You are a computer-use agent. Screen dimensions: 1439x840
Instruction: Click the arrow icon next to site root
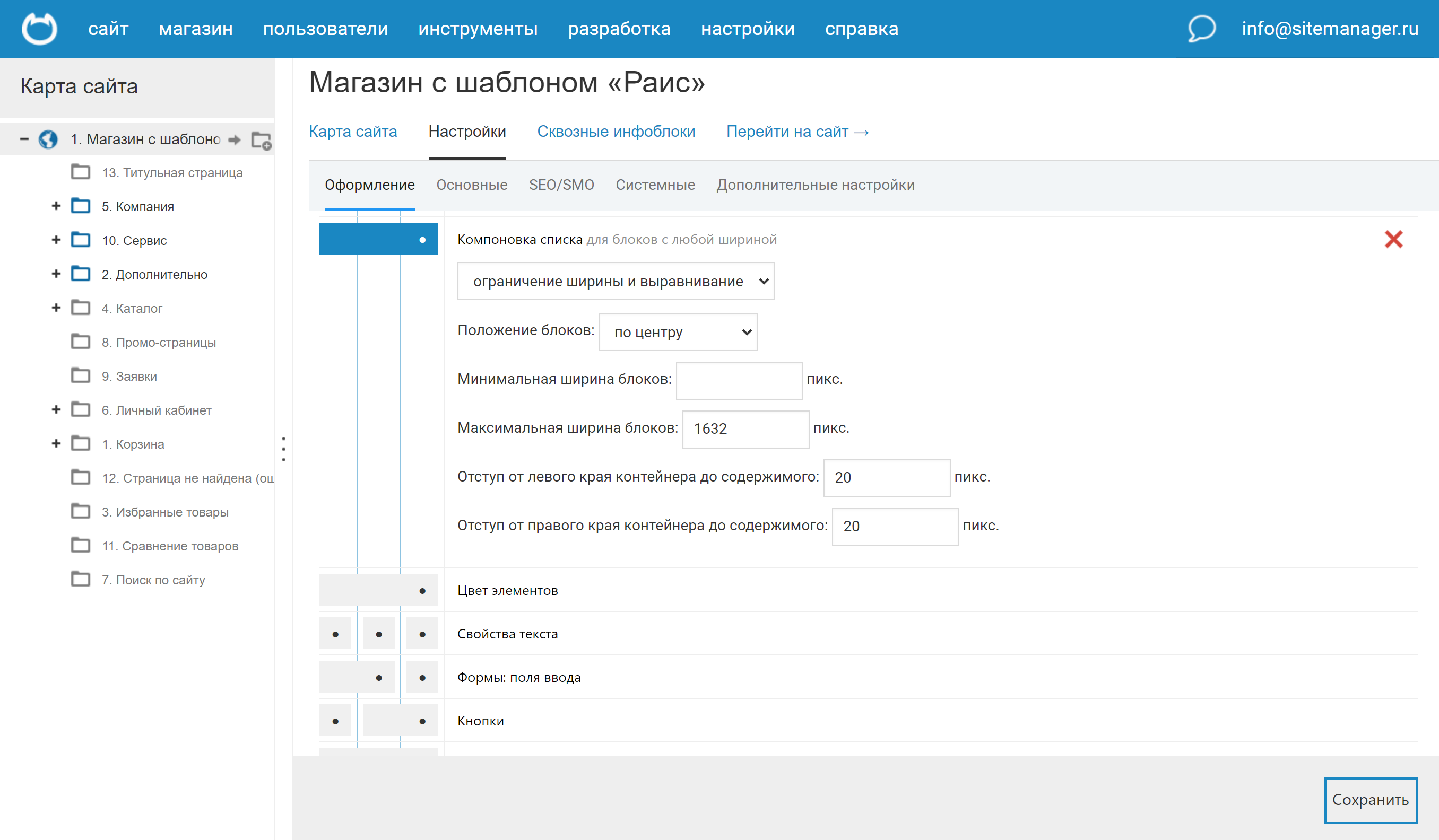[234, 140]
